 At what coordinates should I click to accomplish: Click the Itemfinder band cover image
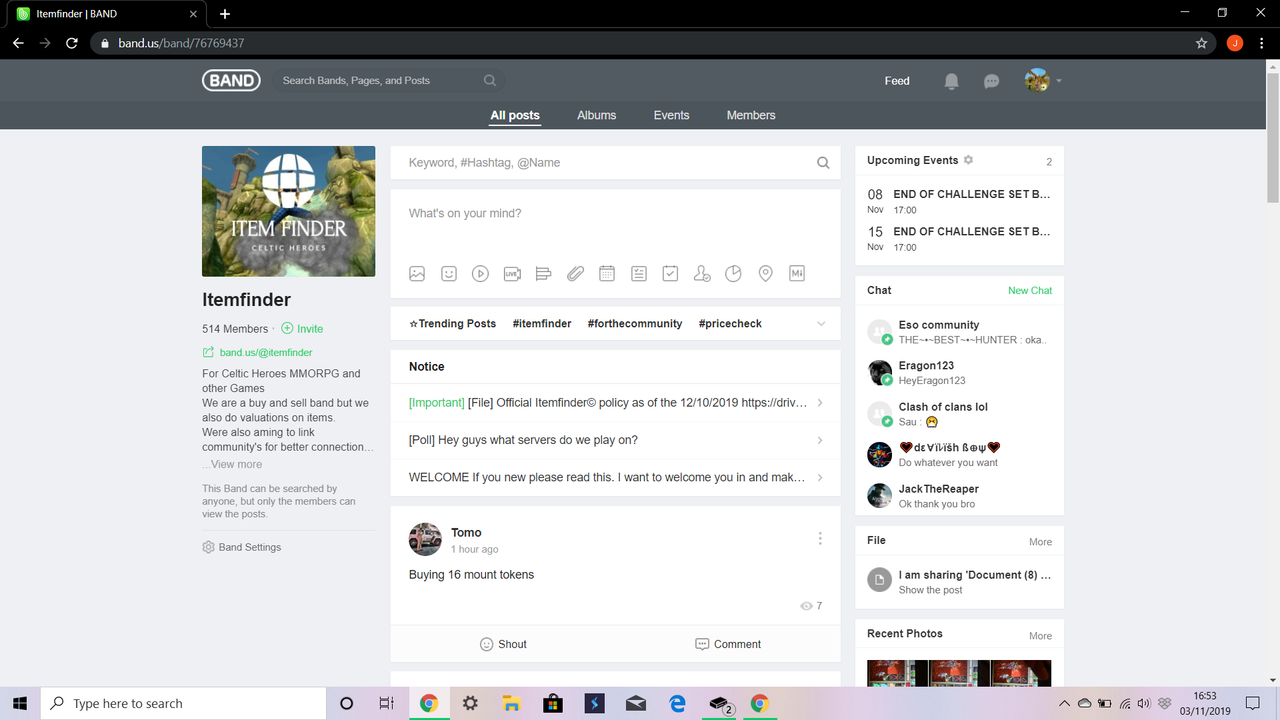click(x=288, y=211)
